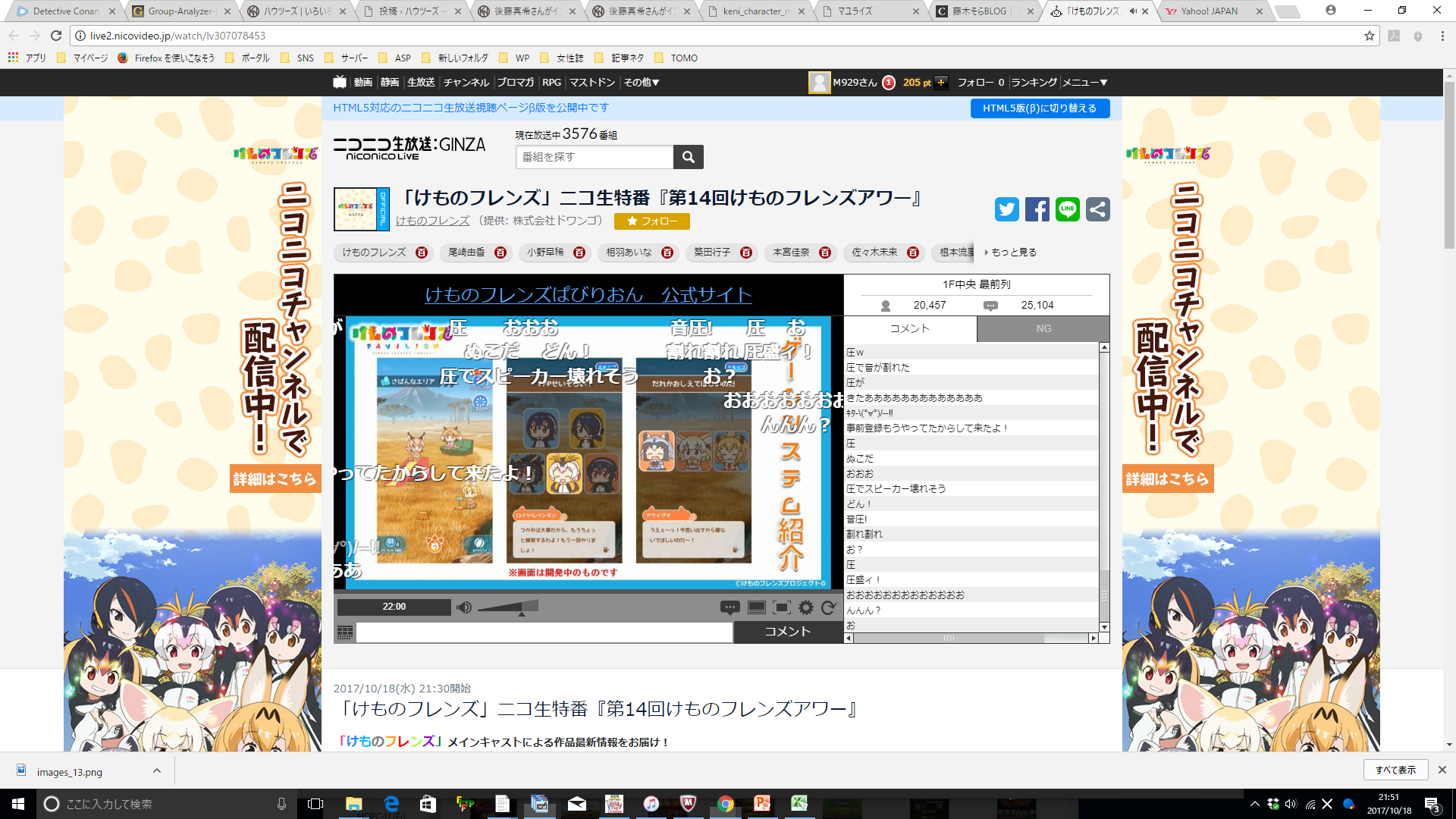Open PowerPoint from the taskbar
The width and height of the screenshot is (1456, 819).
pyautogui.click(x=762, y=804)
